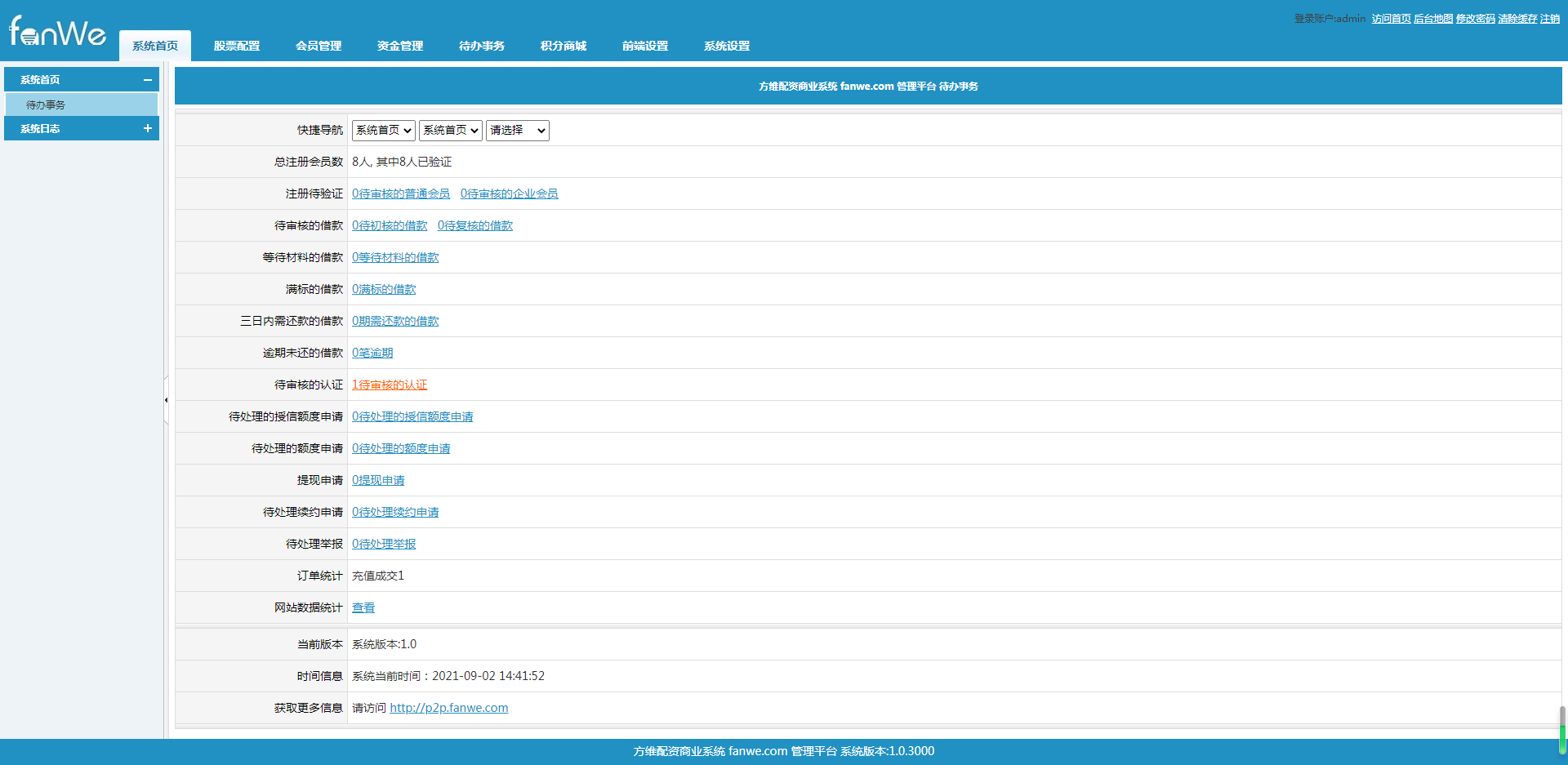Collapse the 系统首页 sidebar section minus icon
The width and height of the screenshot is (1568, 765).
click(x=148, y=80)
